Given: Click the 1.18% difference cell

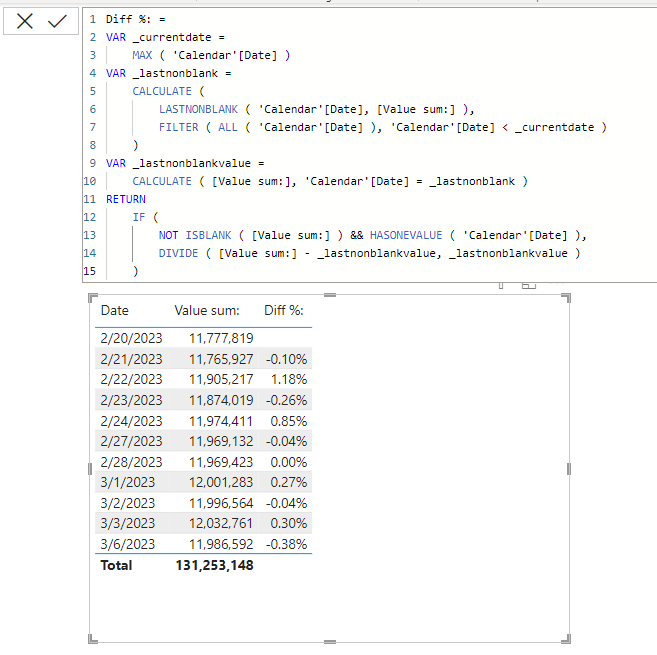Looking at the screenshot, I should coord(289,379).
